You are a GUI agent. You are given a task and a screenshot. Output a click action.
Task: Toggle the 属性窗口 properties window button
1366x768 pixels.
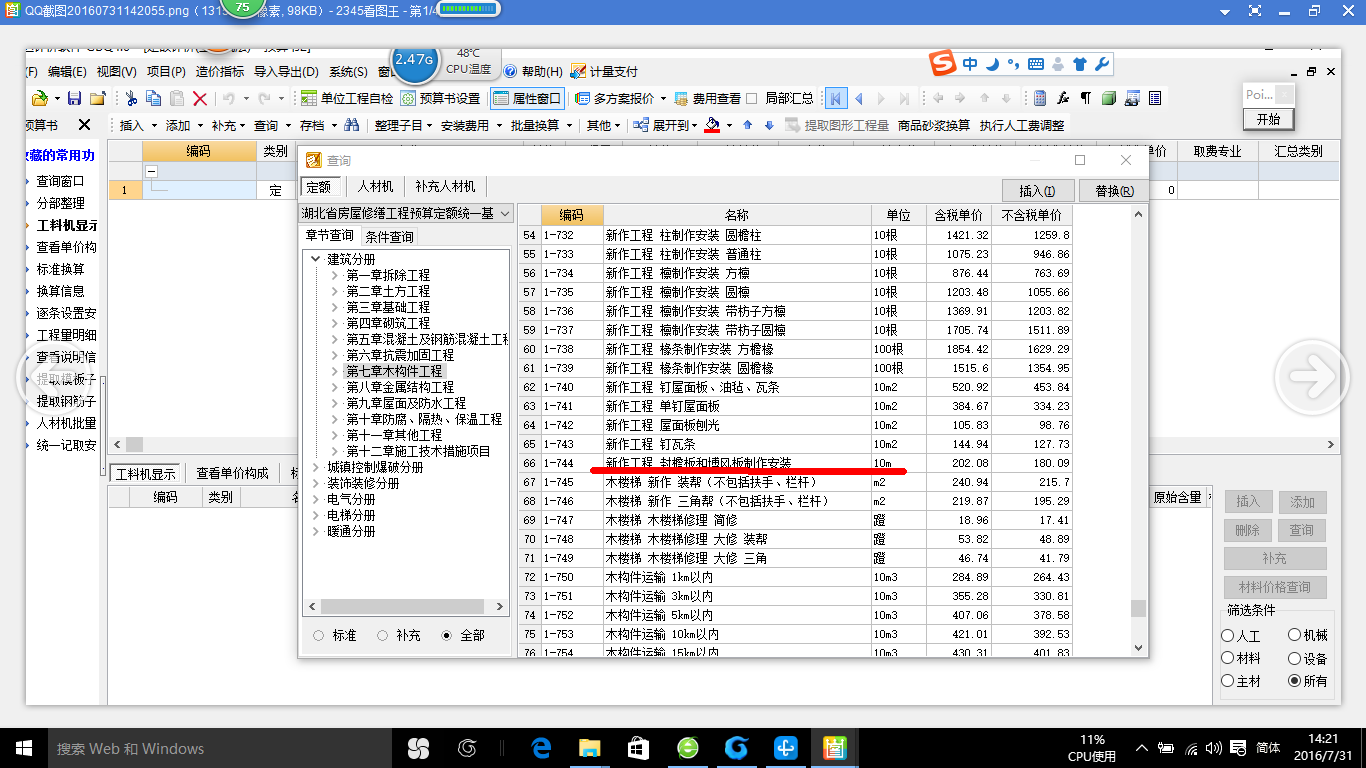point(528,98)
